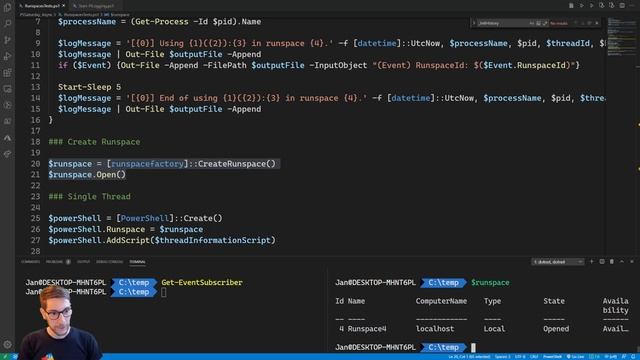Image resolution: width=640 pixels, height=360 pixels.
Task: Change line endings via CRLF status item
Action: point(534,357)
